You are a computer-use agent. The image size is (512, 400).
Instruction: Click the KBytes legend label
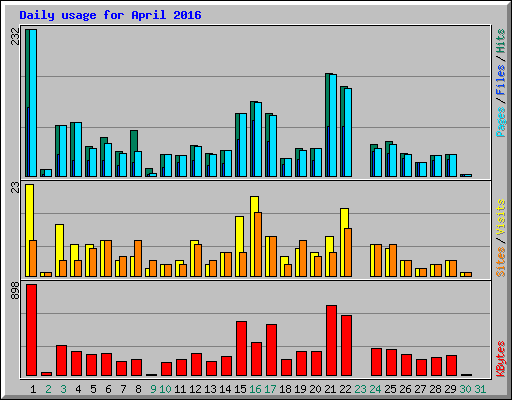point(500,359)
